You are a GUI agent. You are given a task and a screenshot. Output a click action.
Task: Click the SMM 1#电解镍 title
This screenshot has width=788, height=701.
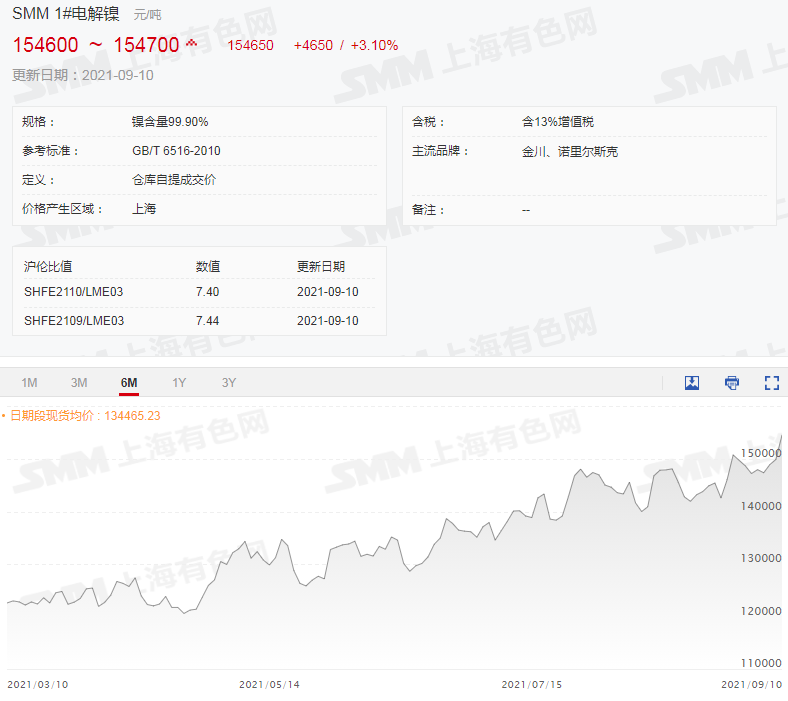coord(68,15)
